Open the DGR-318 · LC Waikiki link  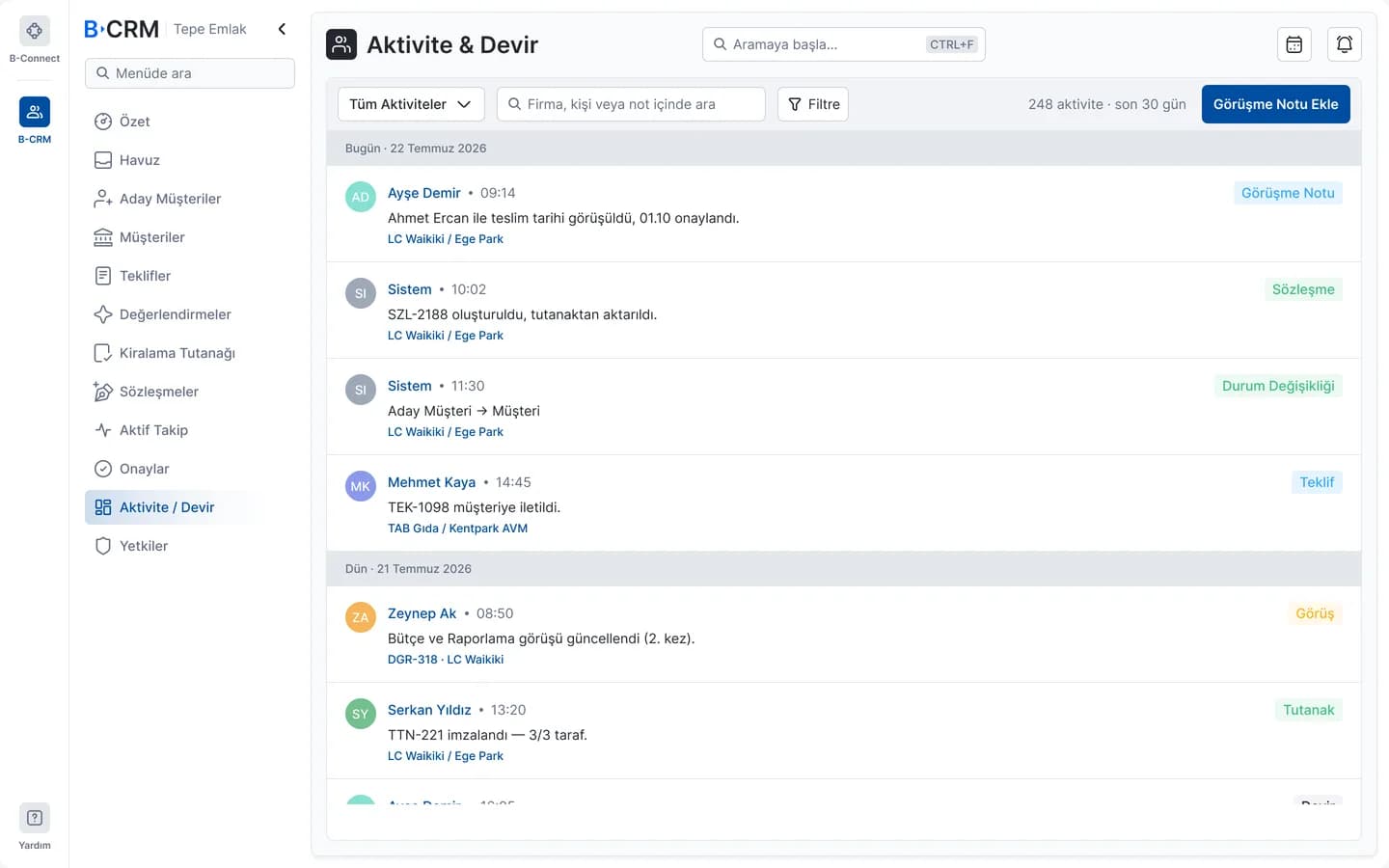[446, 660]
